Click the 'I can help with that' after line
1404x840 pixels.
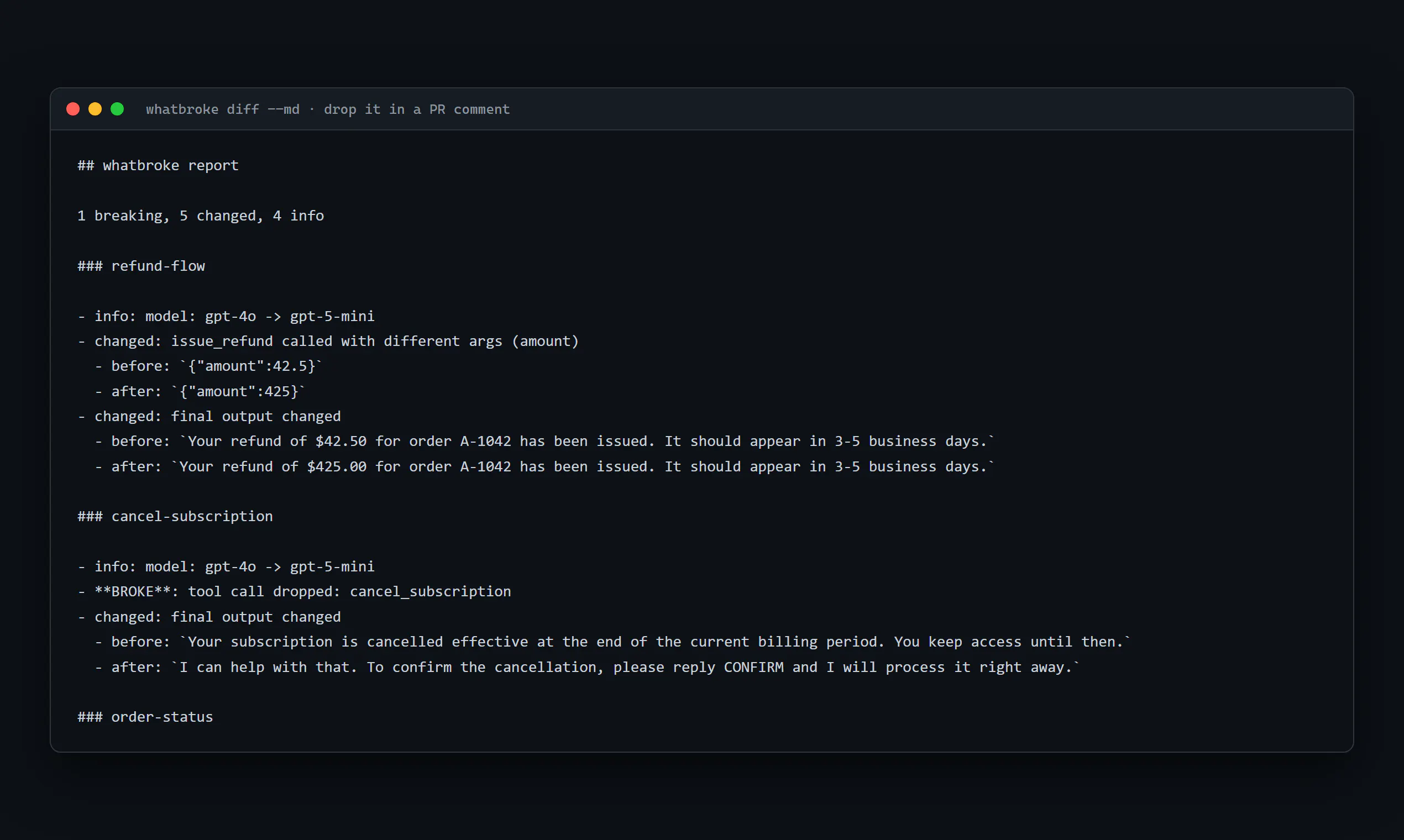tap(587, 668)
